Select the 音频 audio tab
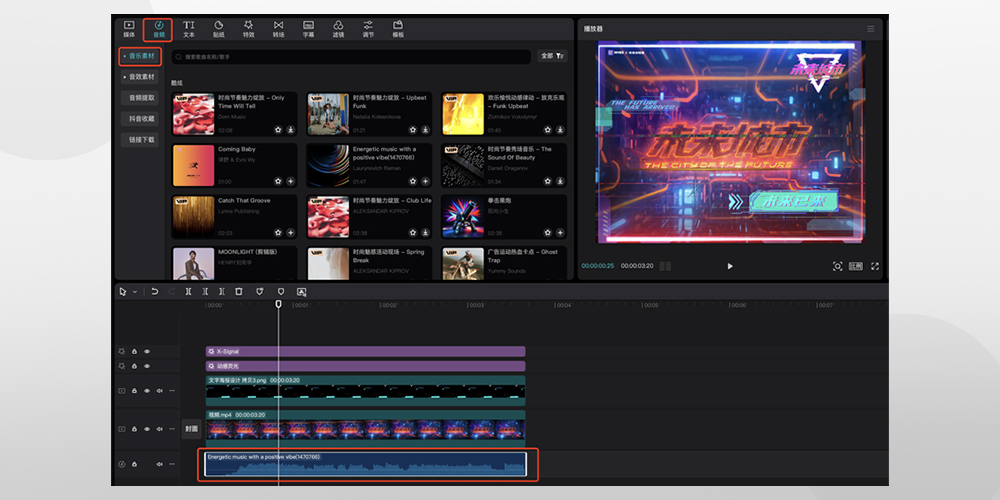The image size is (1000, 500). (x=158, y=29)
